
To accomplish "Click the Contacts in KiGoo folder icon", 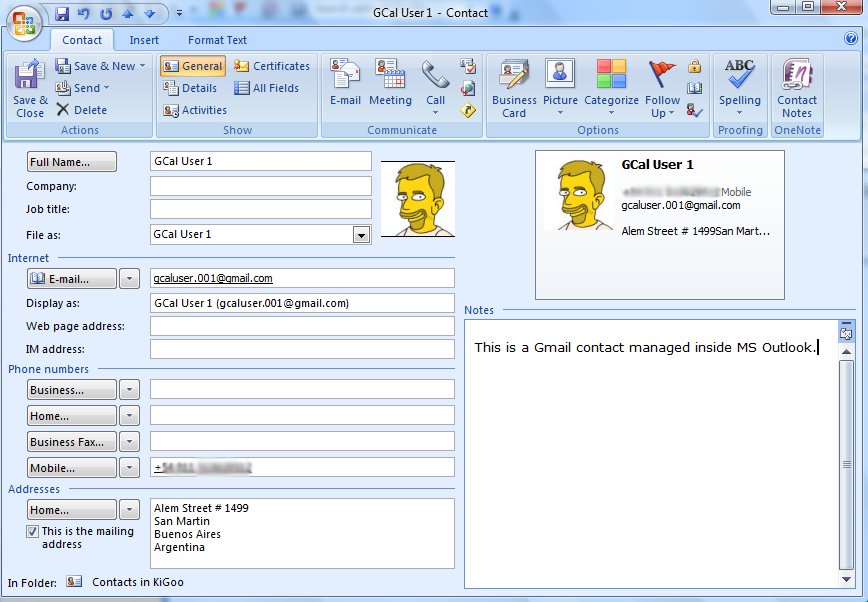I will coord(74,582).
